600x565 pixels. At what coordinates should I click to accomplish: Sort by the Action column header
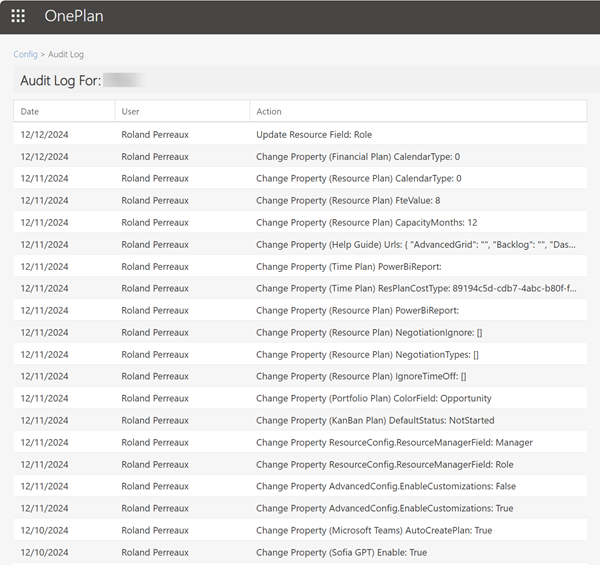[x=418, y=111]
